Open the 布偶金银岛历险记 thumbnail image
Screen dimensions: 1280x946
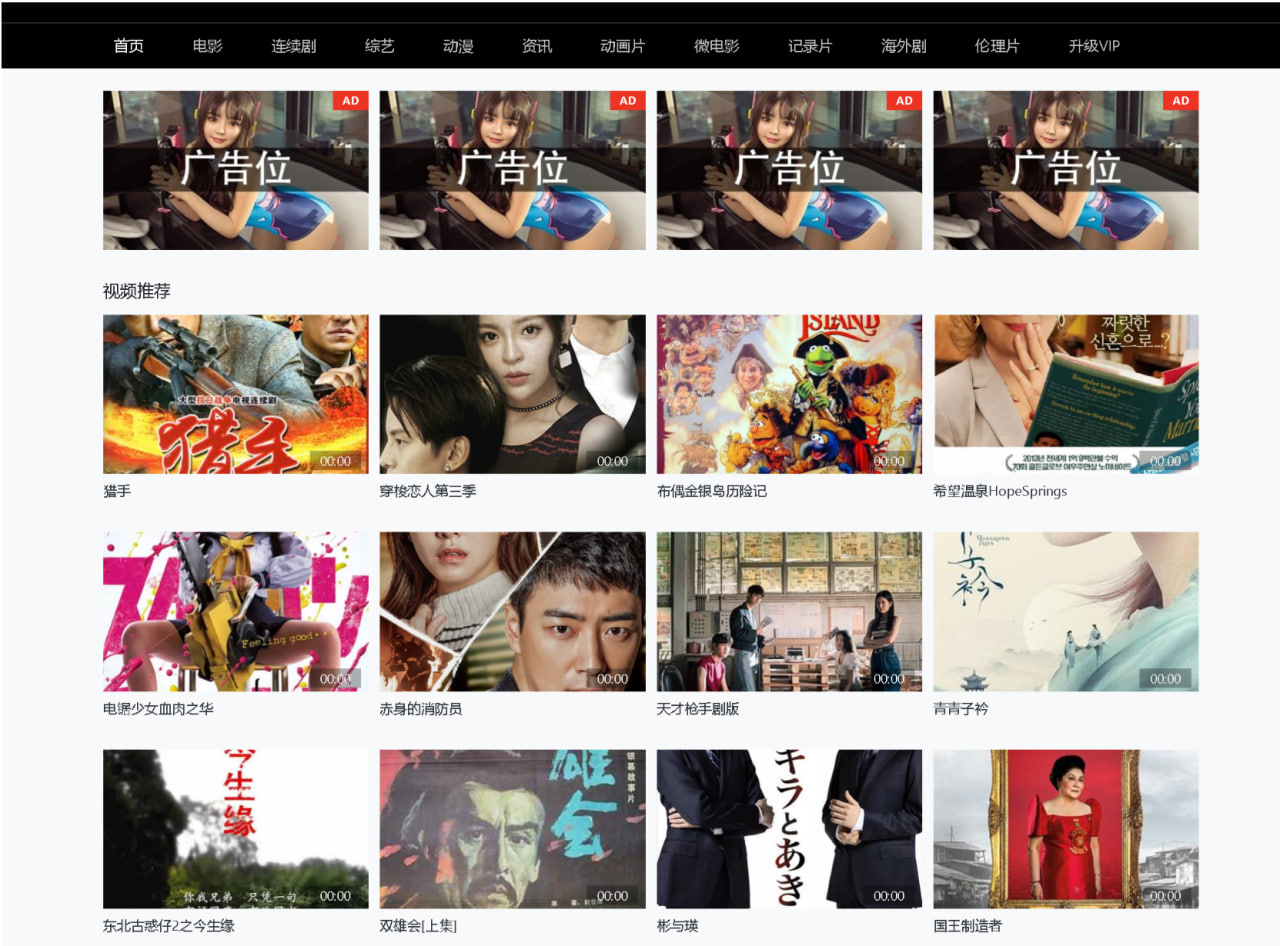pyautogui.click(x=789, y=394)
